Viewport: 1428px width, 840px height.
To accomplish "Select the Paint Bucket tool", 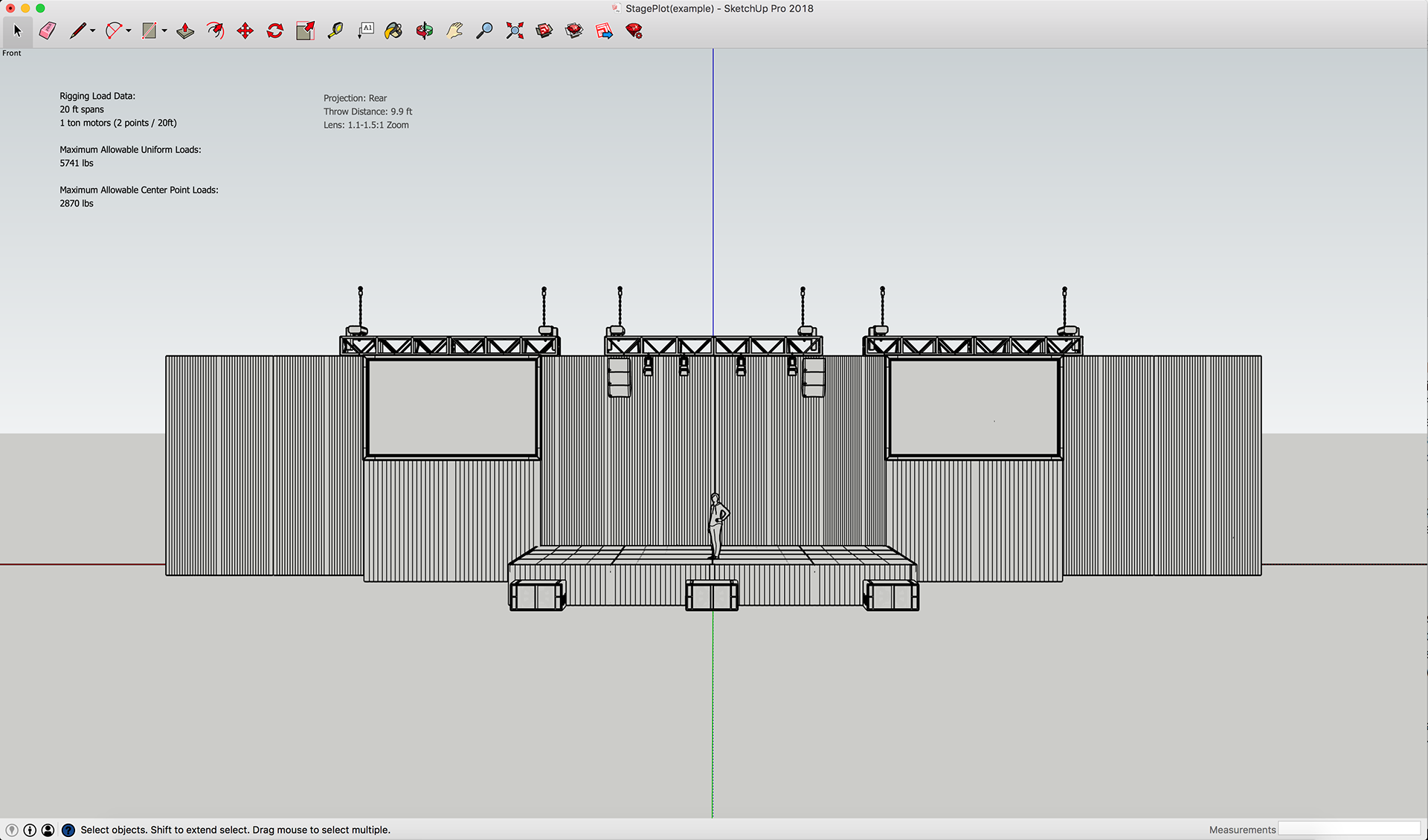I will coord(393,30).
